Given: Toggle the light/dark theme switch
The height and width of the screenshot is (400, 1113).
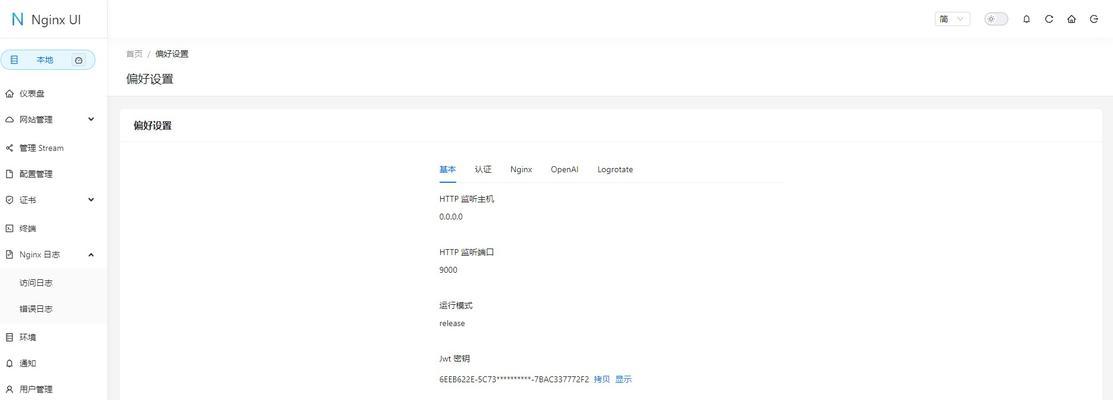Looking at the screenshot, I should pos(996,19).
